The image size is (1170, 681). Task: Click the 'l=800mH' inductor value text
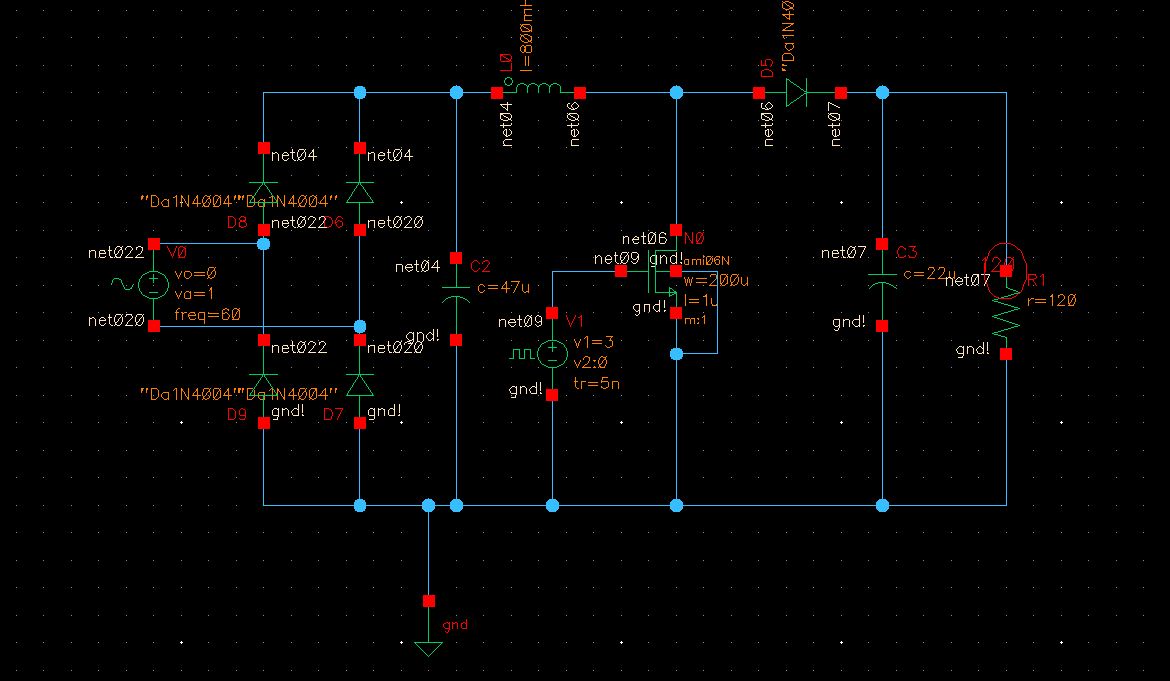tap(525, 37)
